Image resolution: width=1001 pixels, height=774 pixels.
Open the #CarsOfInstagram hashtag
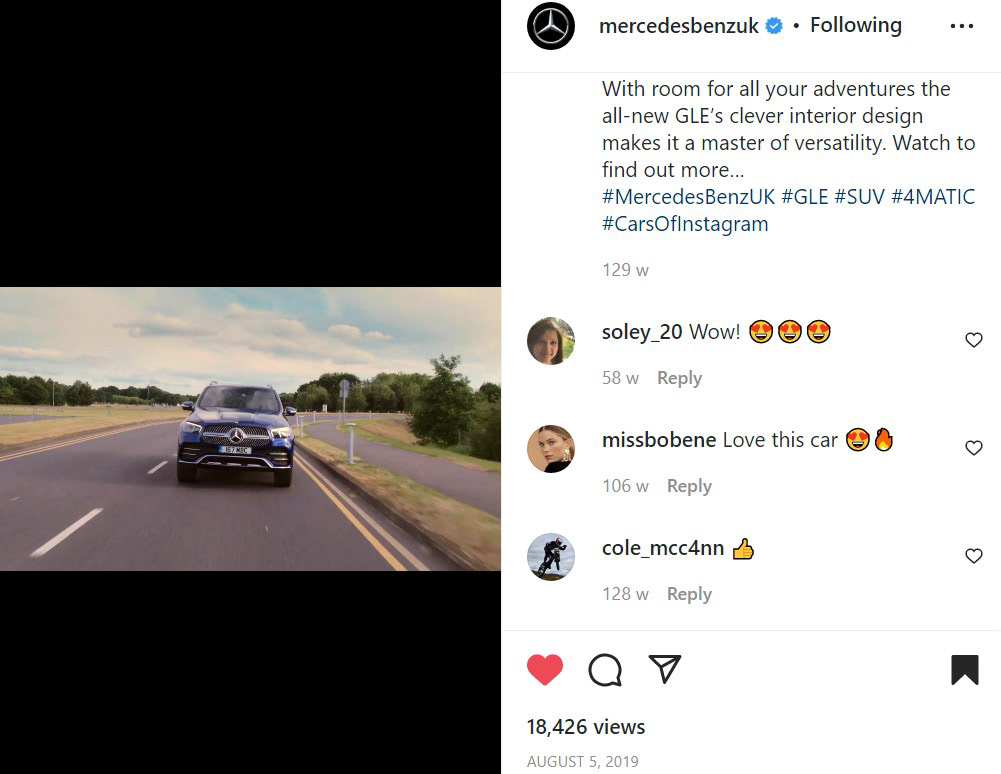tap(685, 224)
